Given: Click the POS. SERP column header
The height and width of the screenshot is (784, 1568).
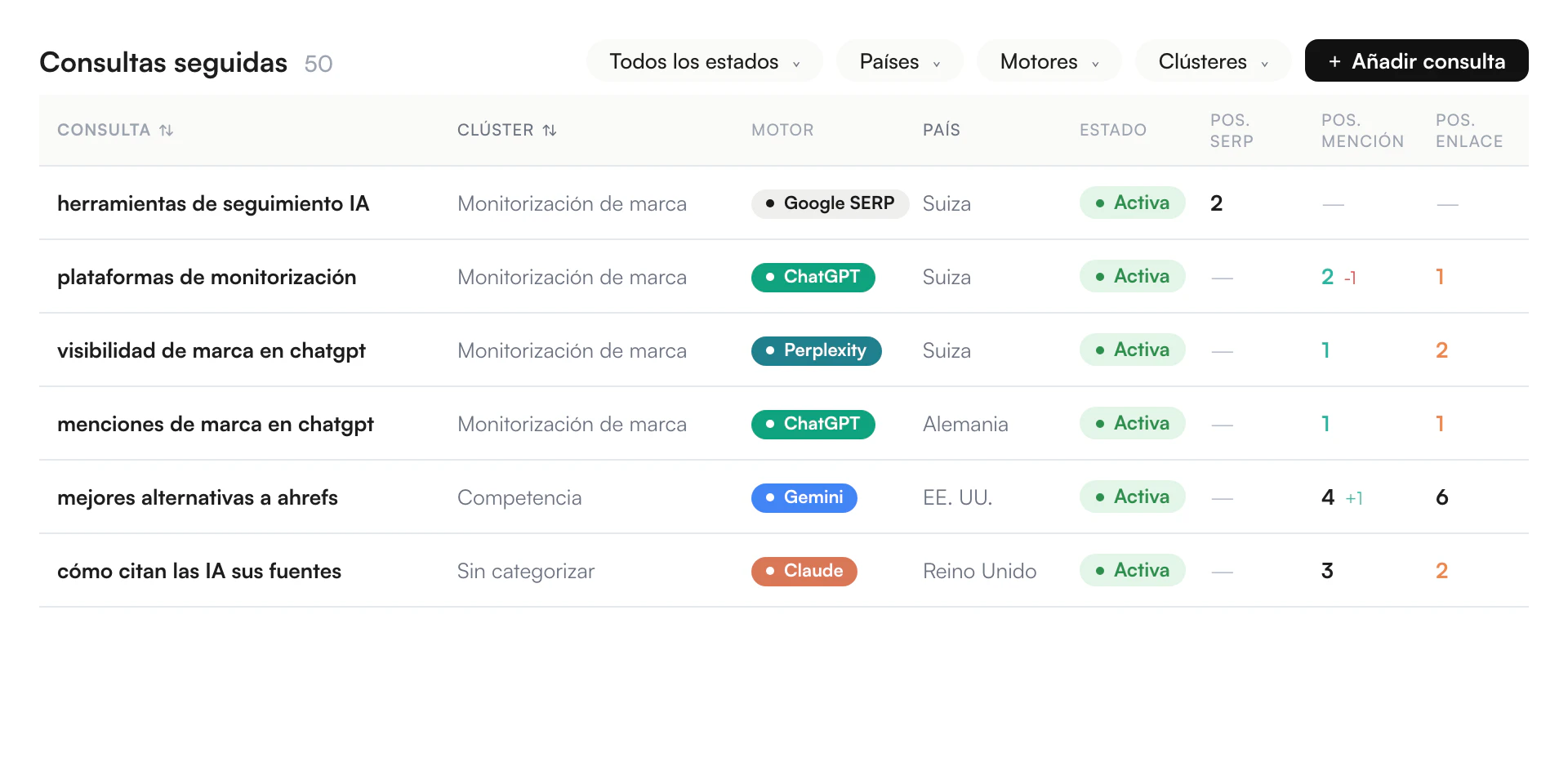Looking at the screenshot, I should pyautogui.click(x=1232, y=131).
